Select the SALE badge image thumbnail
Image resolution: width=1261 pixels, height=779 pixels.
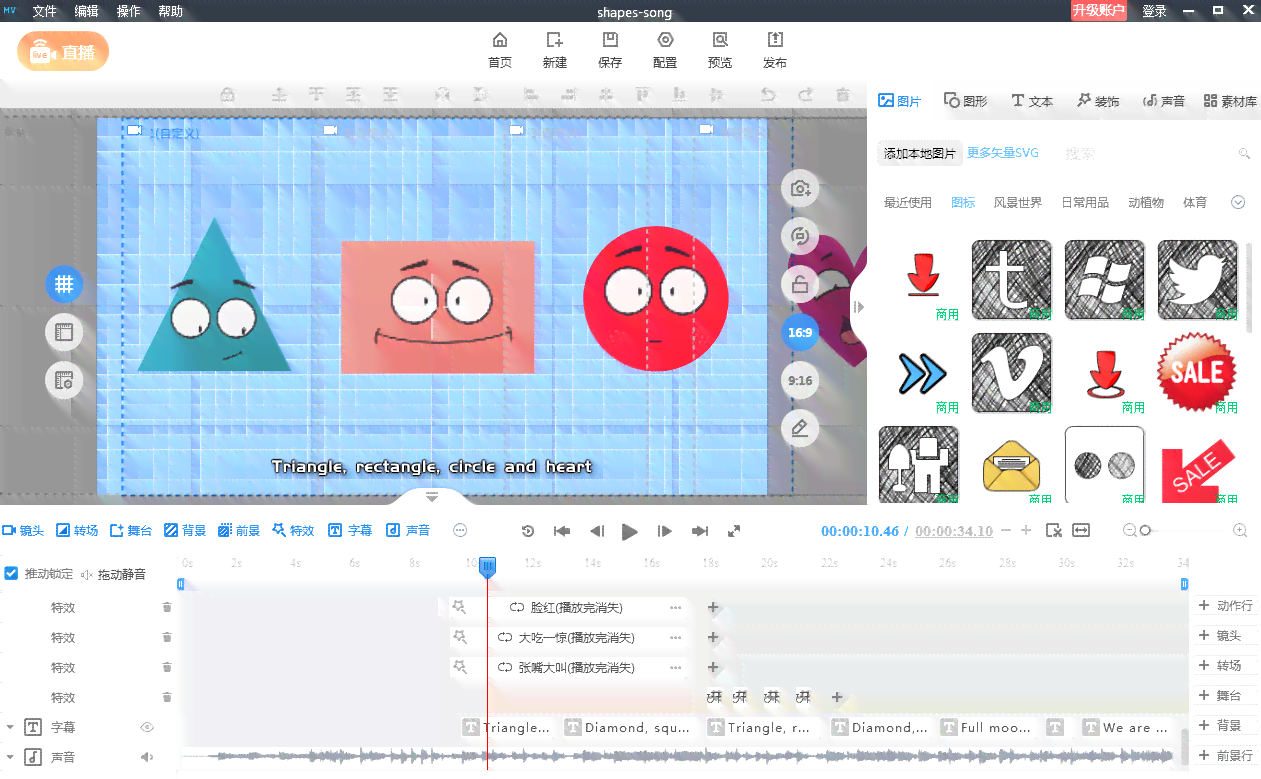coord(1198,373)
